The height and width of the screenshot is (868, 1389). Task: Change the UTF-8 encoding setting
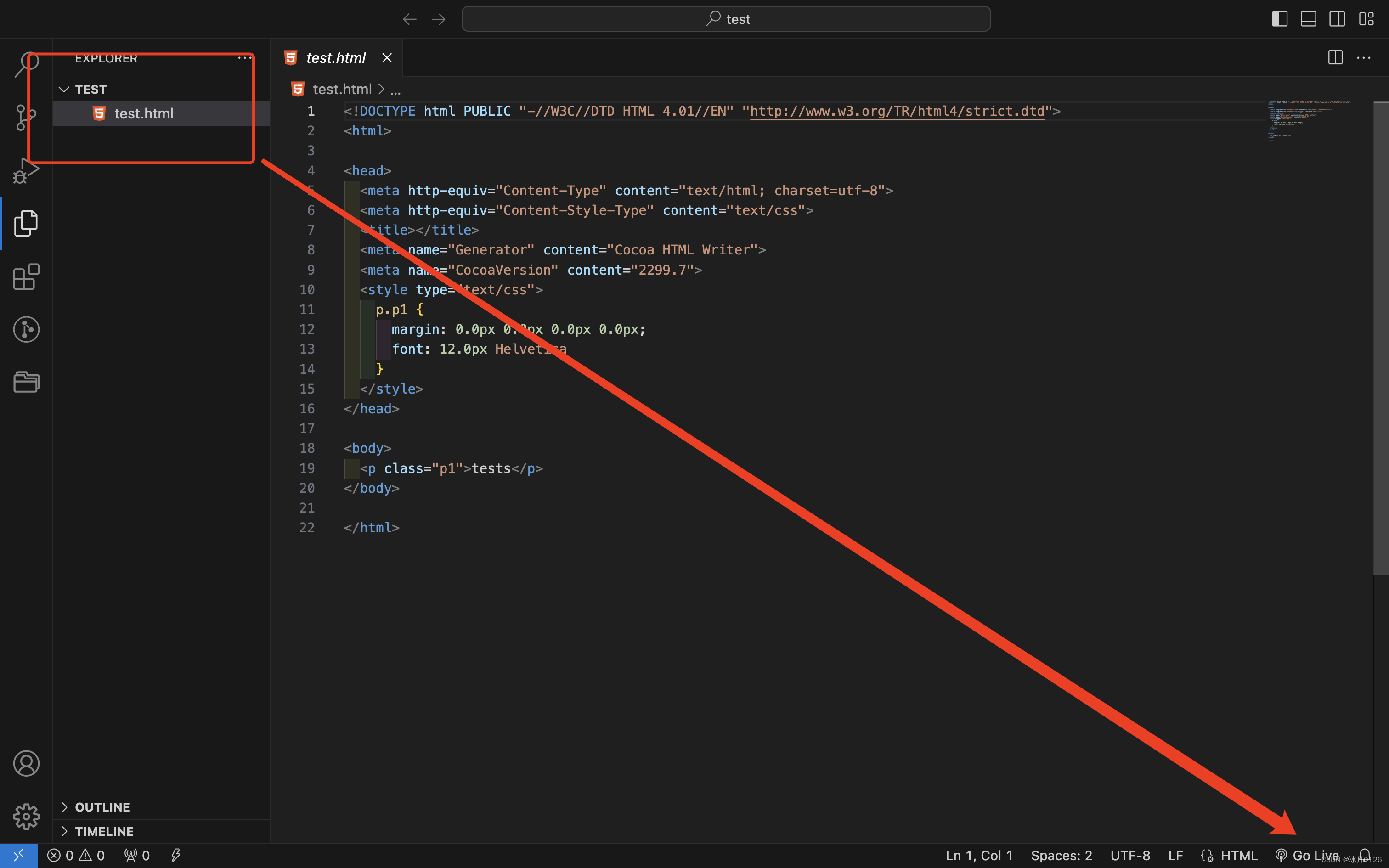coord(1129,855)
